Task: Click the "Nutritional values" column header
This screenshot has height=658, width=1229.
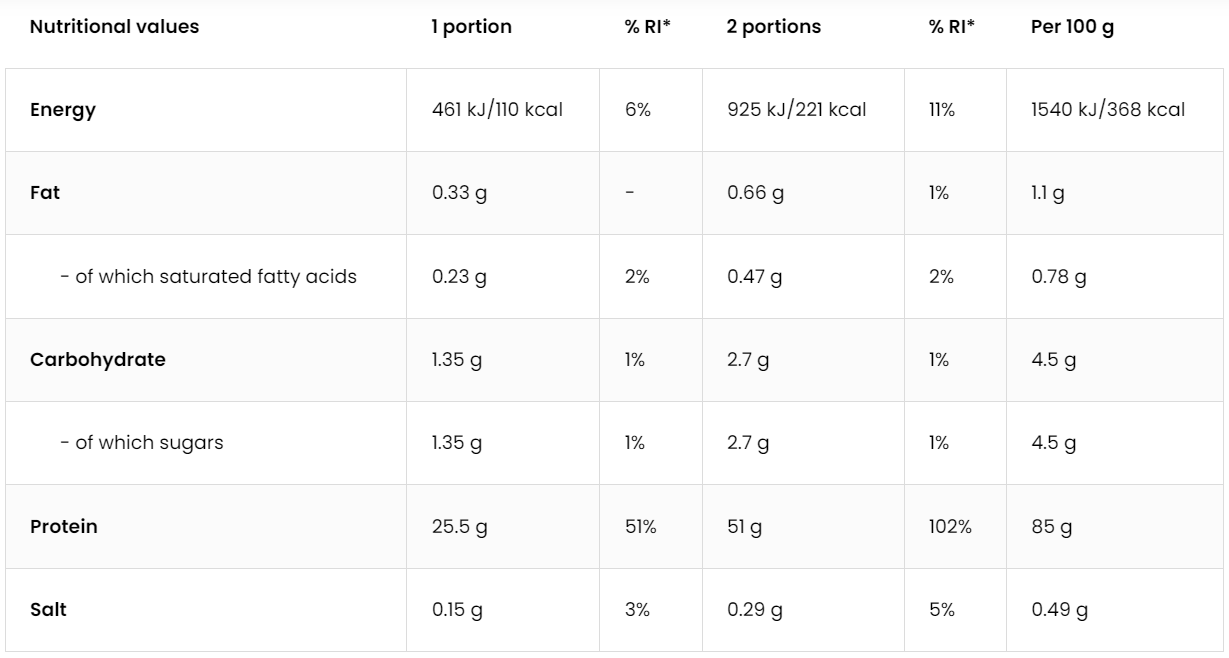Action: click(114, 27)
